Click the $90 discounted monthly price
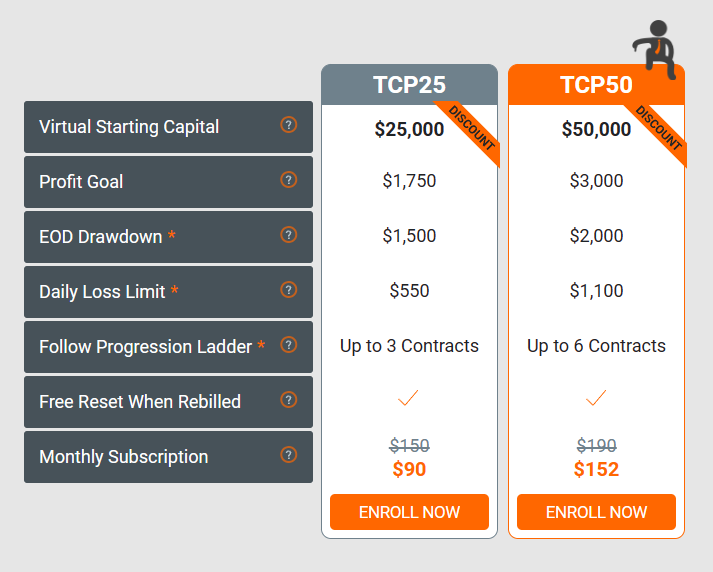 (x=409, y=469)
